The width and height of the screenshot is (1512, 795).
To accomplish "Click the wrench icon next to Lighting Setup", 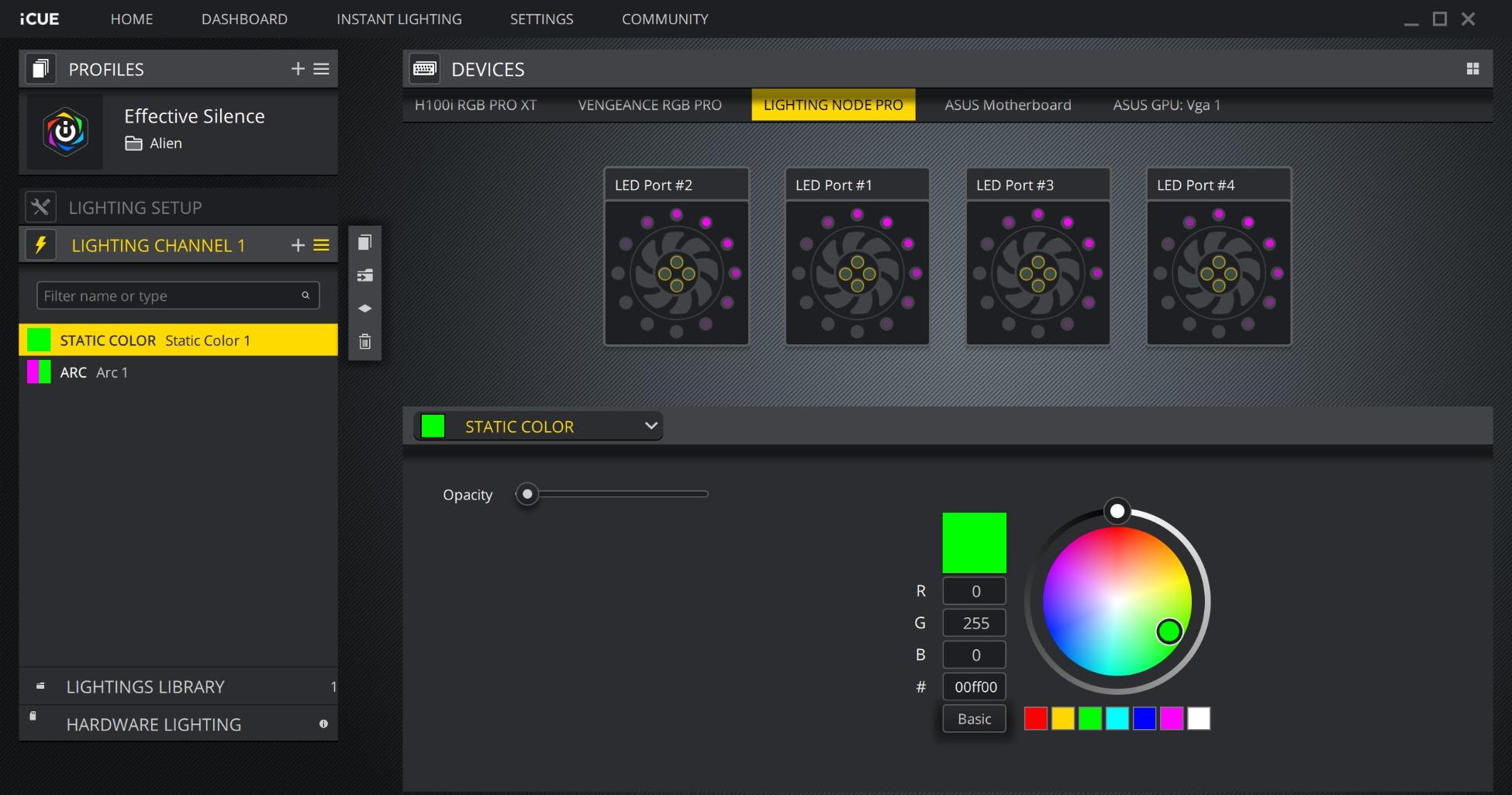I will [x=41, y=206].
